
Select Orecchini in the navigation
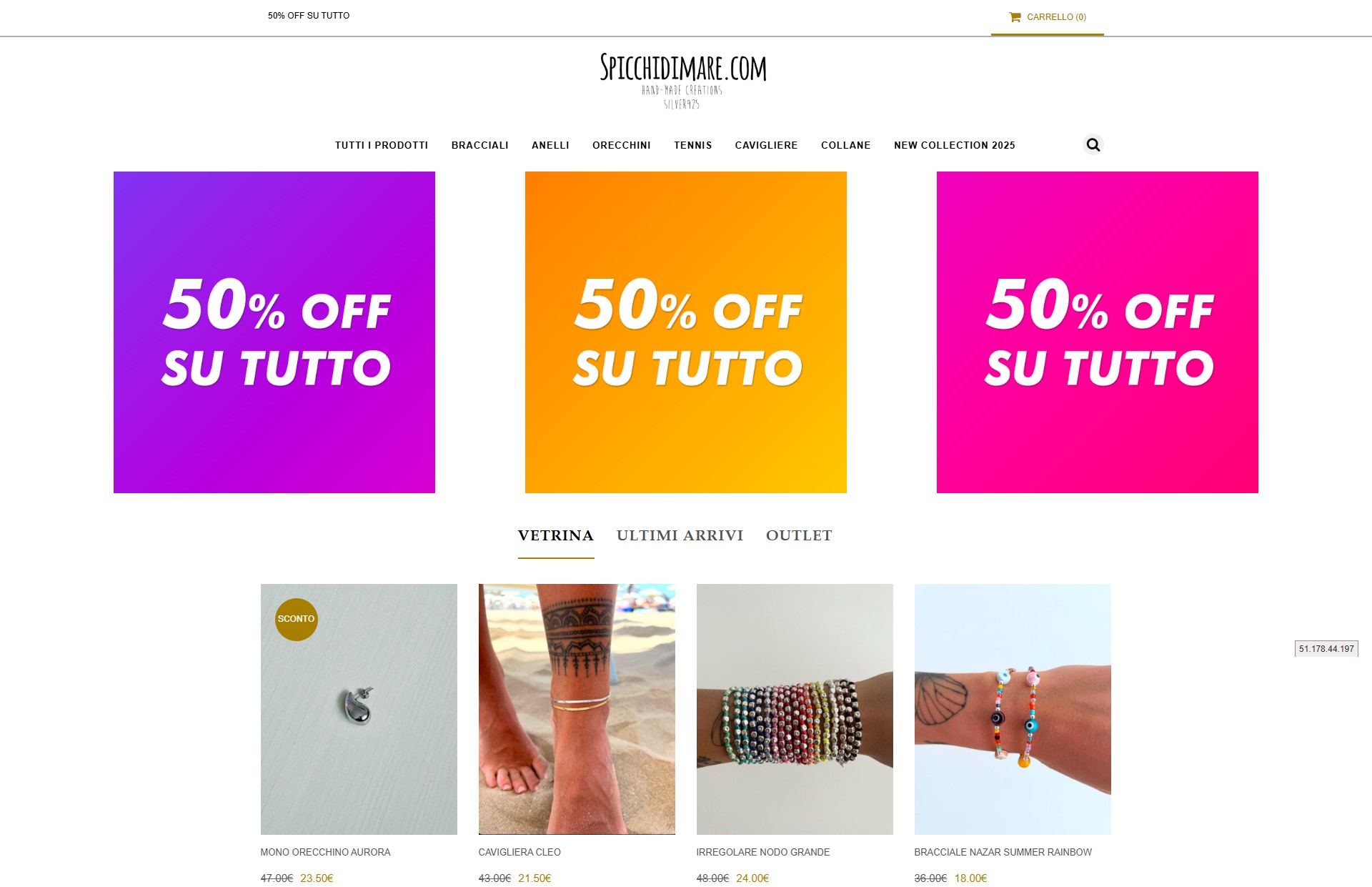[621, 145]
